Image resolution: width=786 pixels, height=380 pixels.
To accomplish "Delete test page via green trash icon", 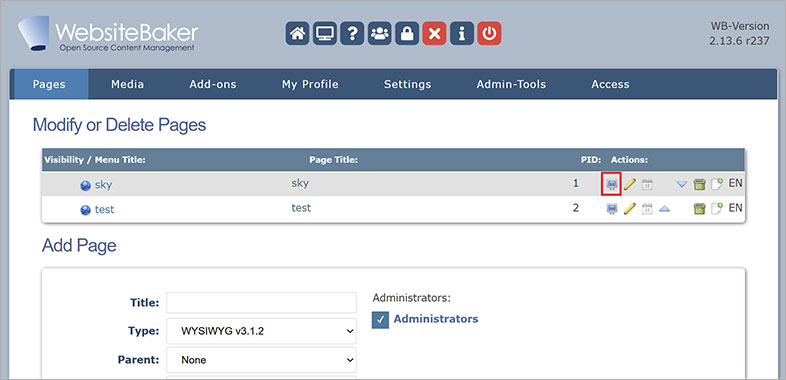I will [699, 209].
